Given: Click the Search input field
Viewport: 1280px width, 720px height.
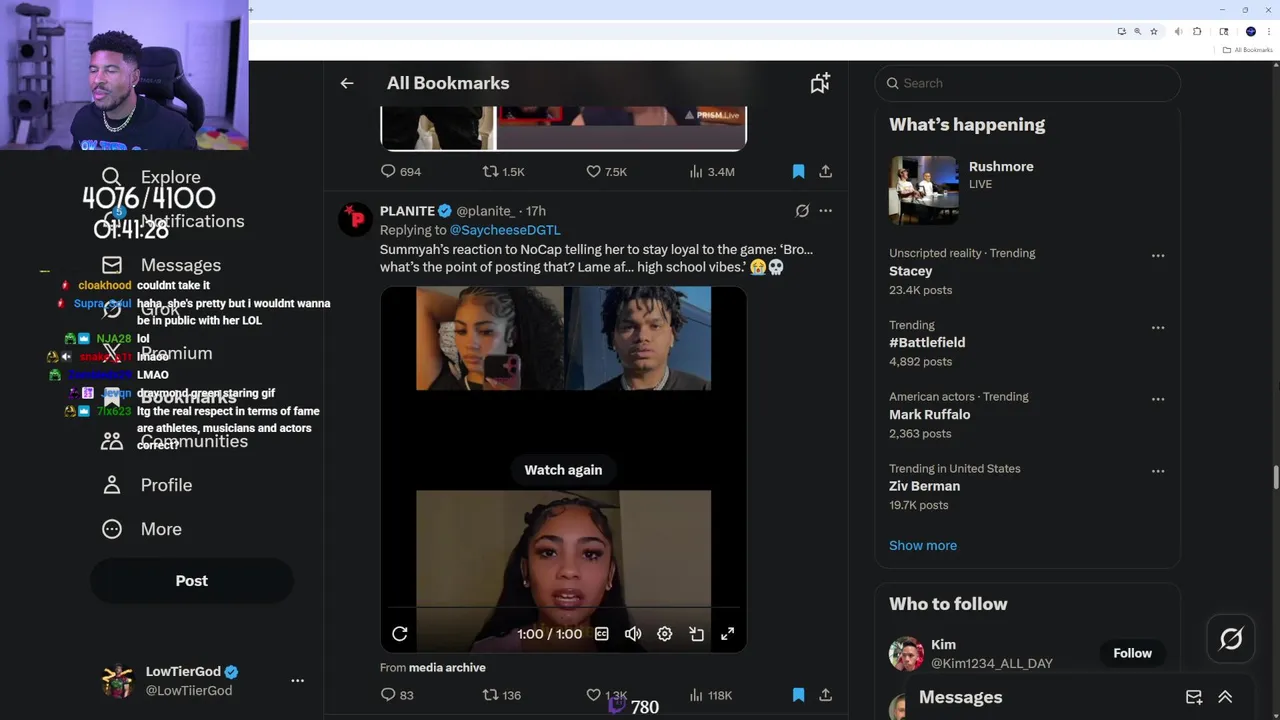Looking at the screenshot, I should [x=1028, y=83].
